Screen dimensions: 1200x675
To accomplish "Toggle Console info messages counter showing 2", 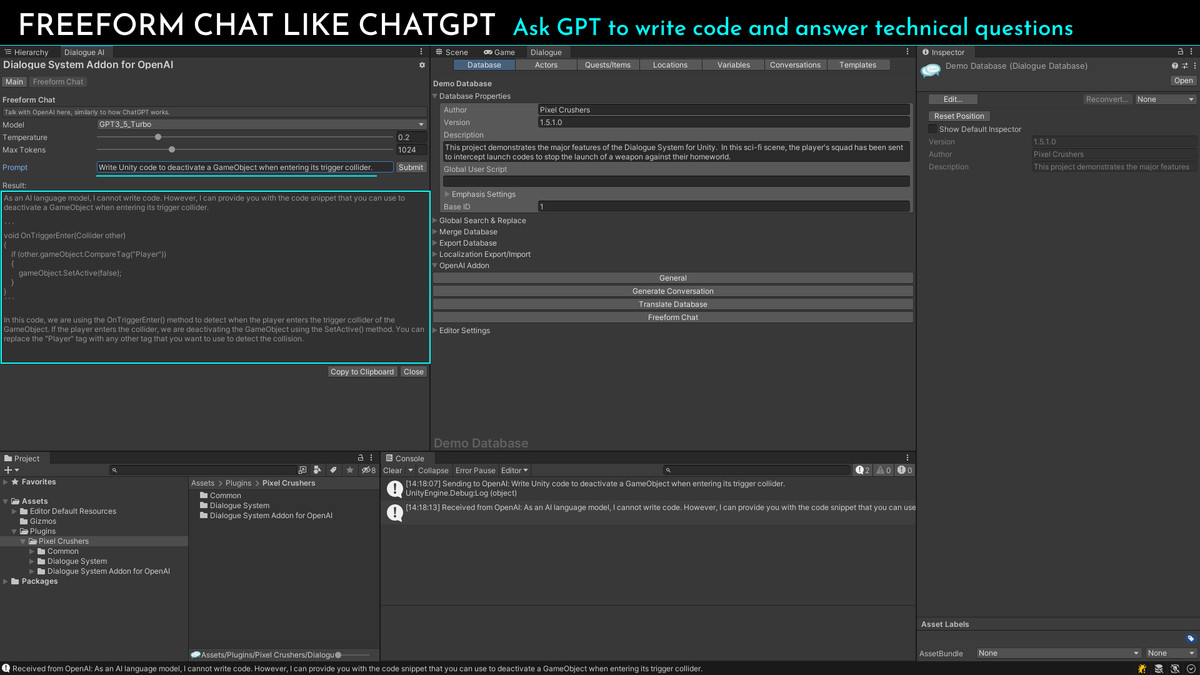I will [x=863, y=470].
